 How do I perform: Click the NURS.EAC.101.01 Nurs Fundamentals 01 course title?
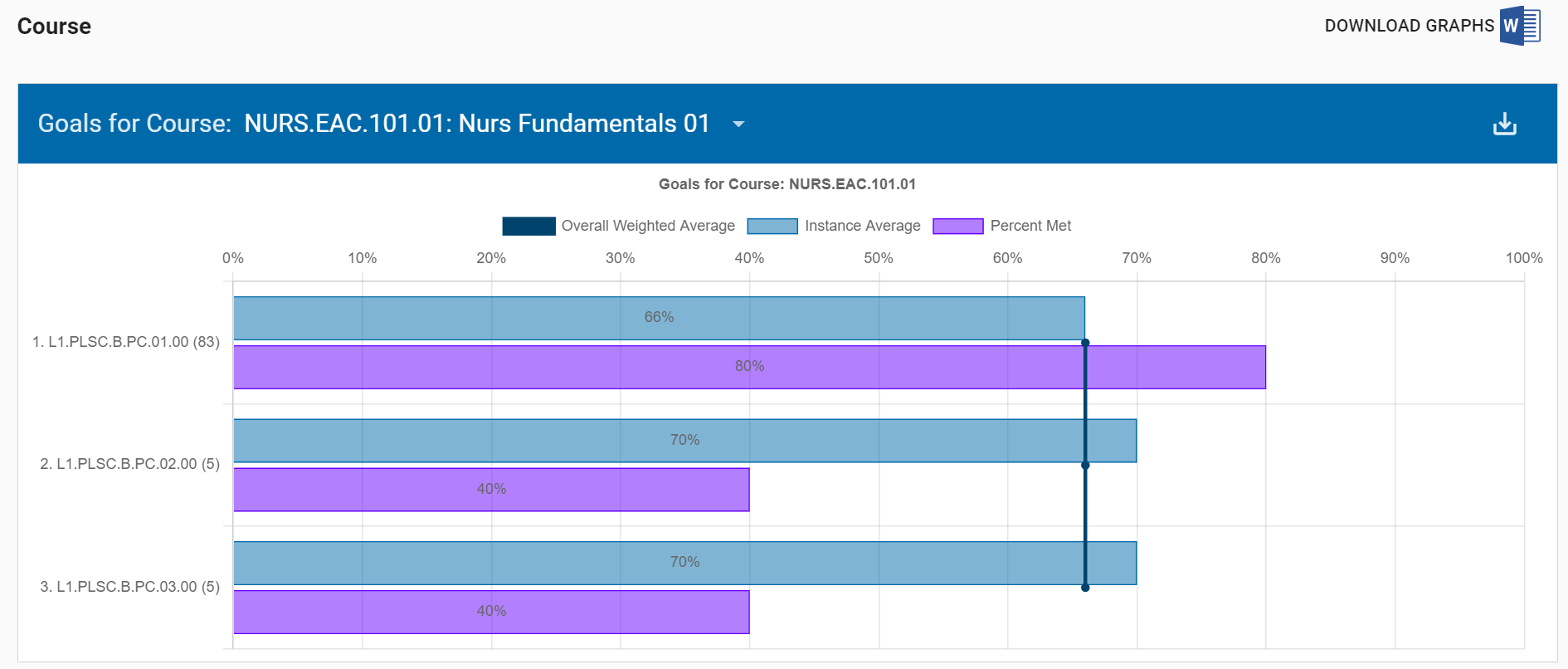point(476,124)
